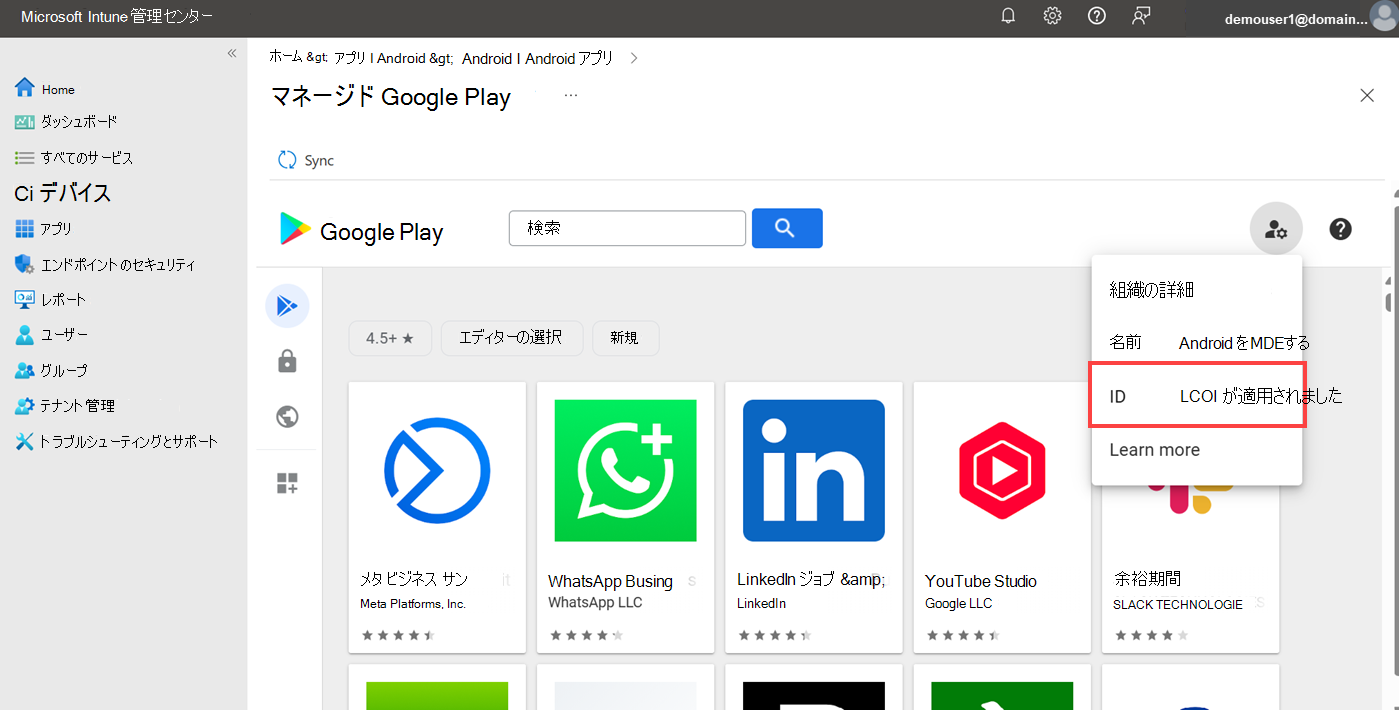Open ユーザー in the sidebar

coord(65,335)
